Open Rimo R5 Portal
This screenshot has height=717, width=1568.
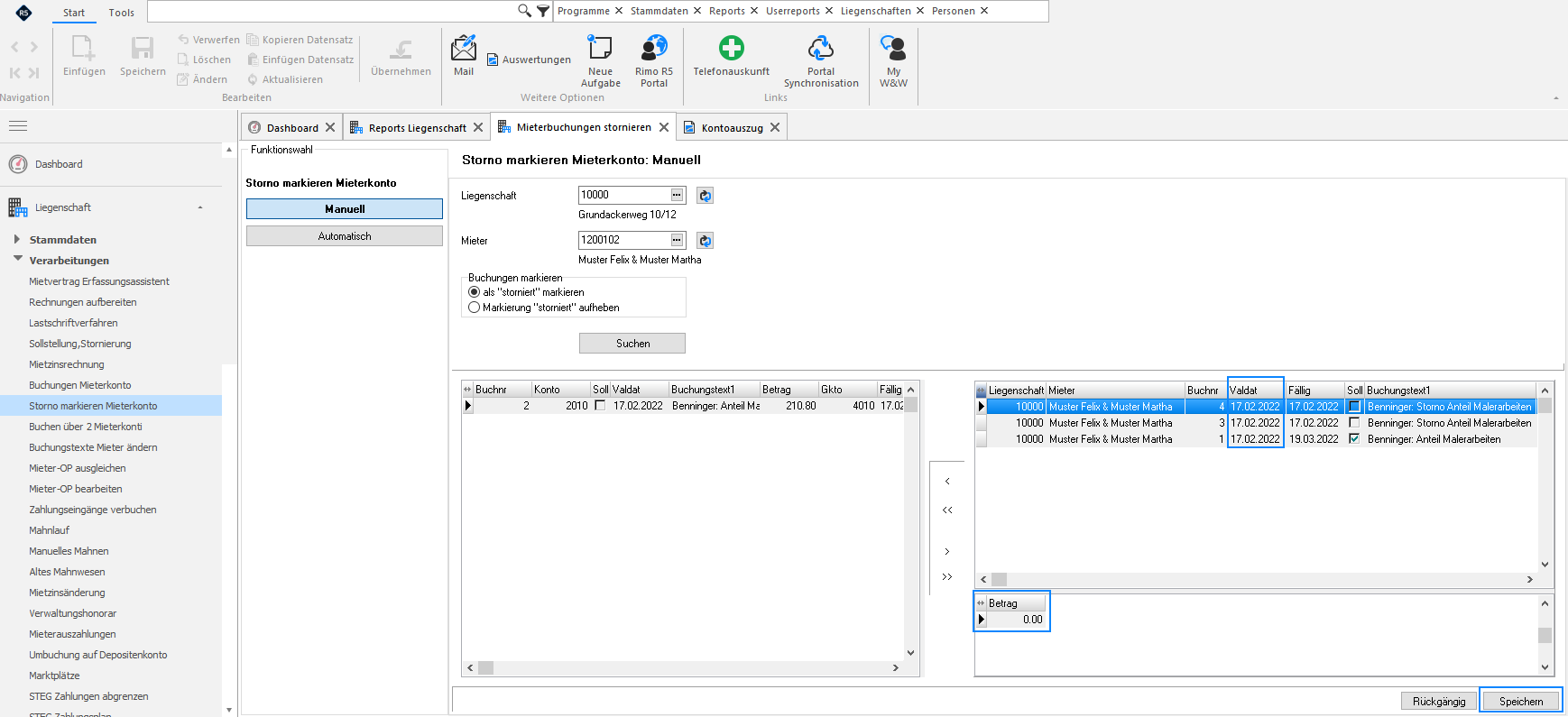(x=654, y=60)
